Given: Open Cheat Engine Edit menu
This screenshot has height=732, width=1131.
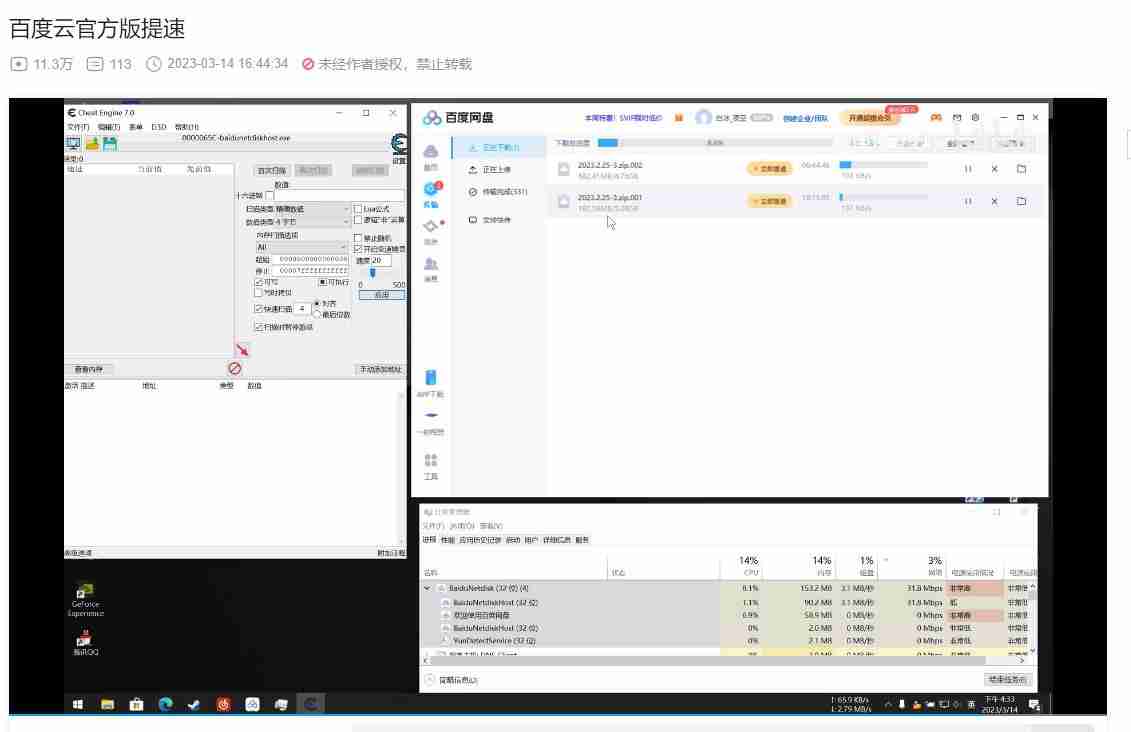Looking at the screenshot, I should (x=109, y=127).
